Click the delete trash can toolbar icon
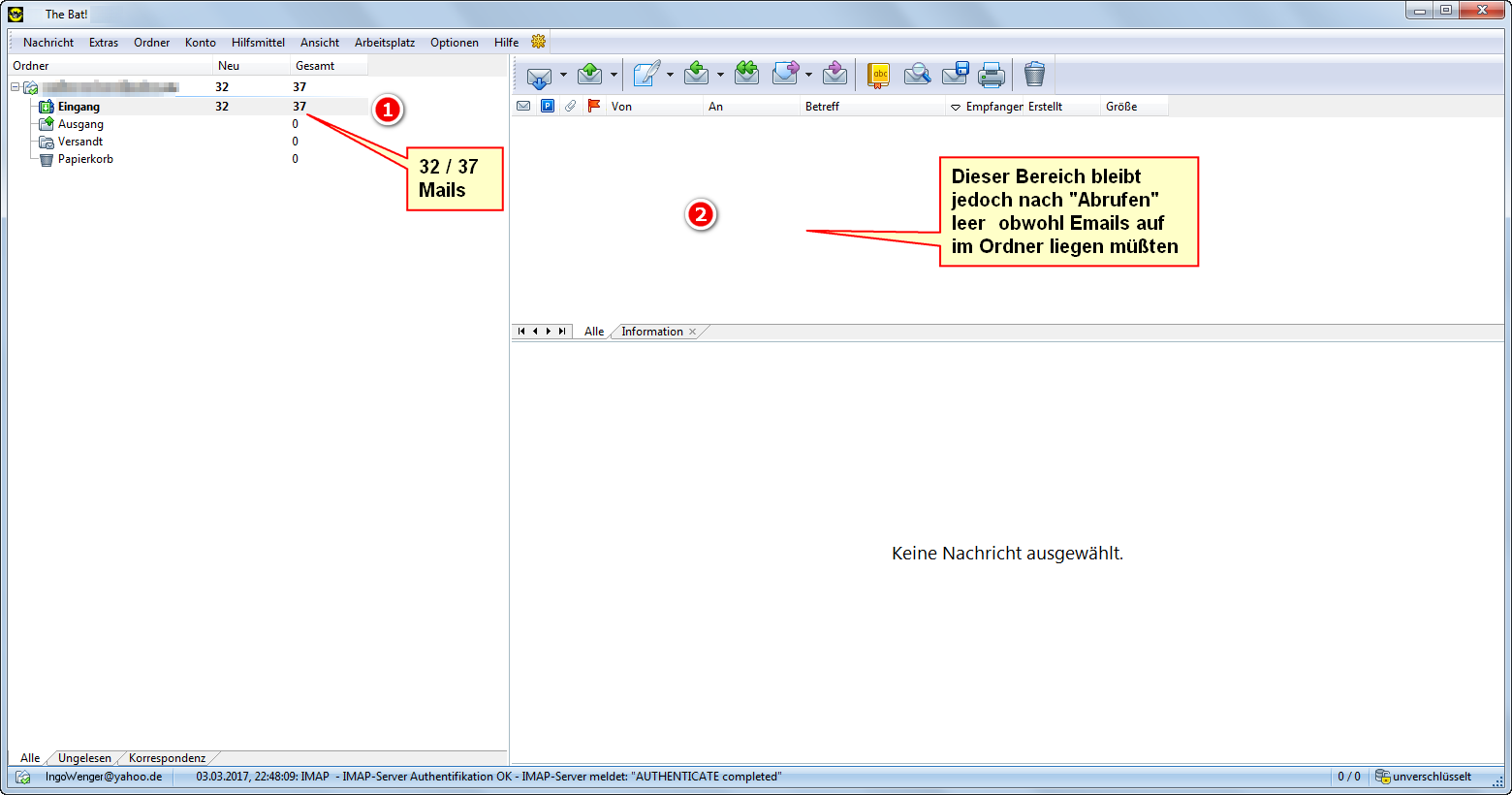The height and width of the screenshot is (795, 1512). (x=1034, y=75)
